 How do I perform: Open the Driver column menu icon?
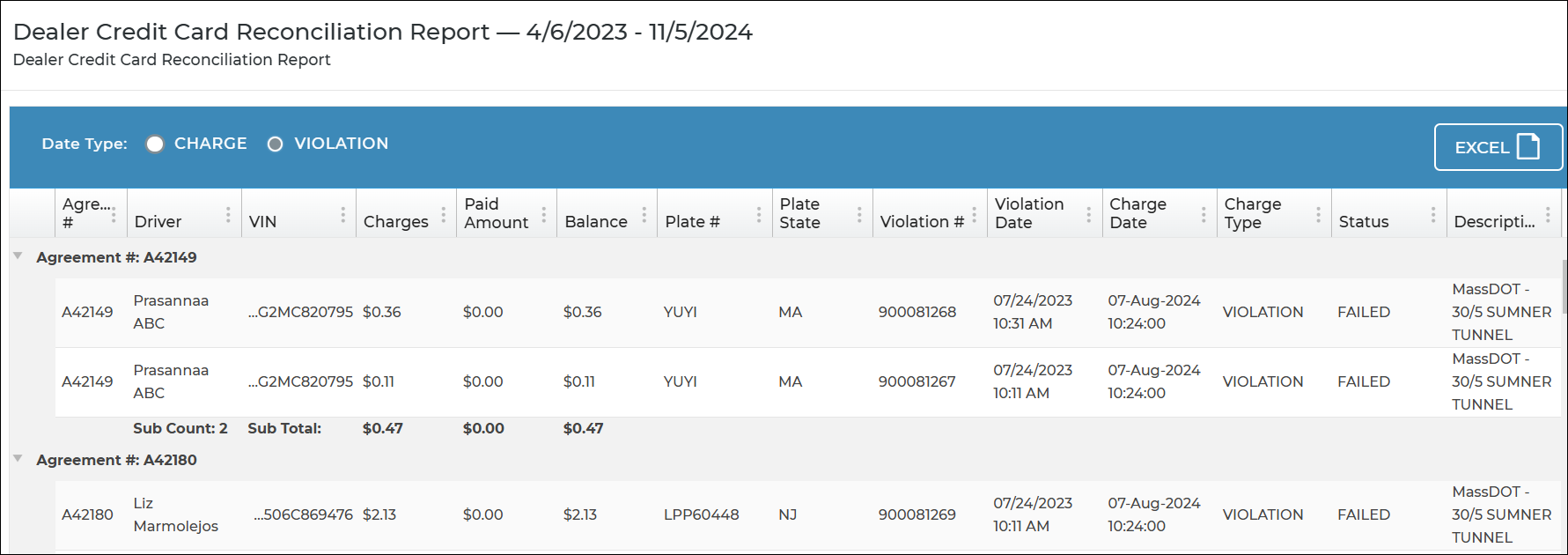coord(228,215)
